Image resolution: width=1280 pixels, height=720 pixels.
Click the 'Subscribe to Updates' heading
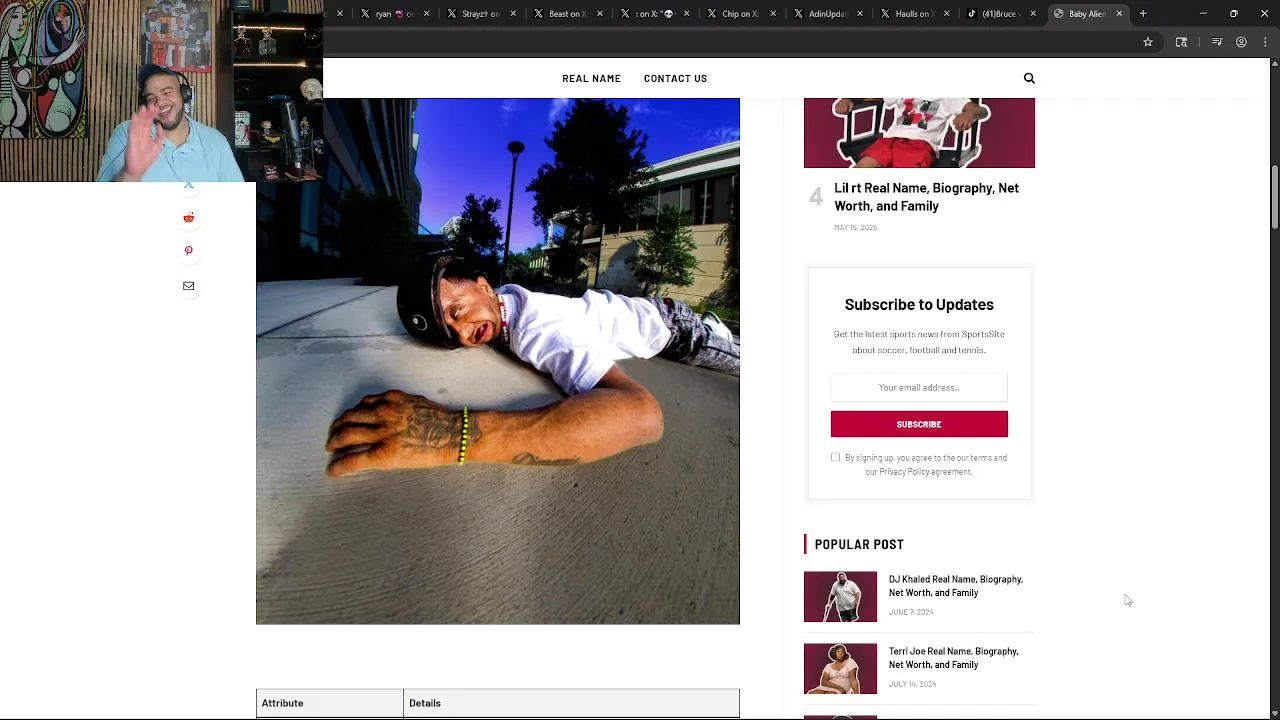tap(919, 304)
